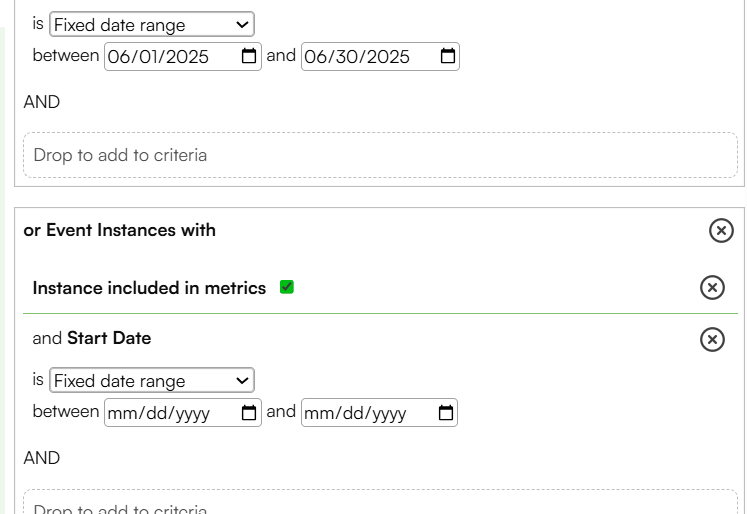Viewport: 747px width, 514px height.
Task: Open calendar icon in empty "between" date field
Action: 249,413
